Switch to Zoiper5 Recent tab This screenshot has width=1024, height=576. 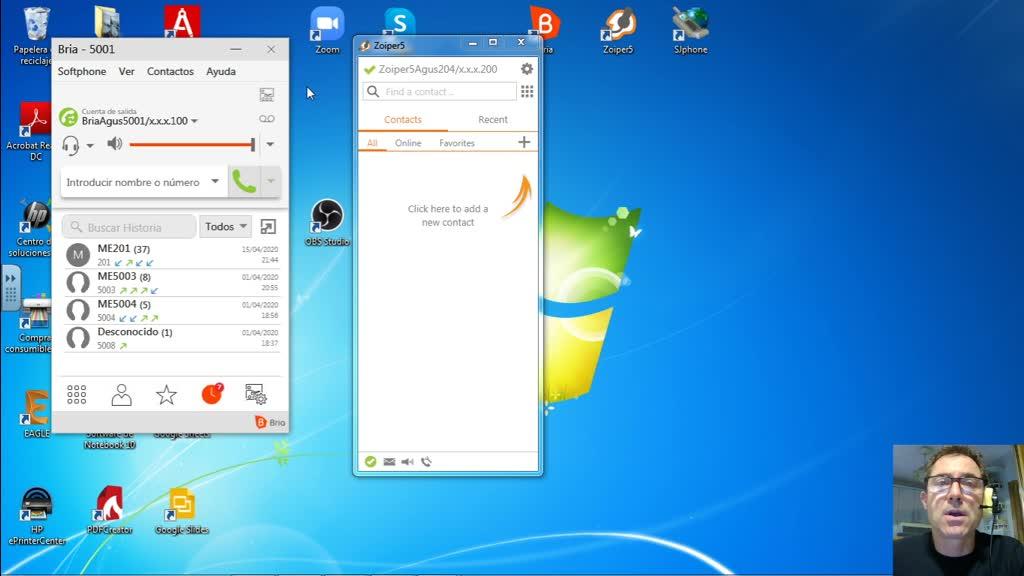point(492,120)
